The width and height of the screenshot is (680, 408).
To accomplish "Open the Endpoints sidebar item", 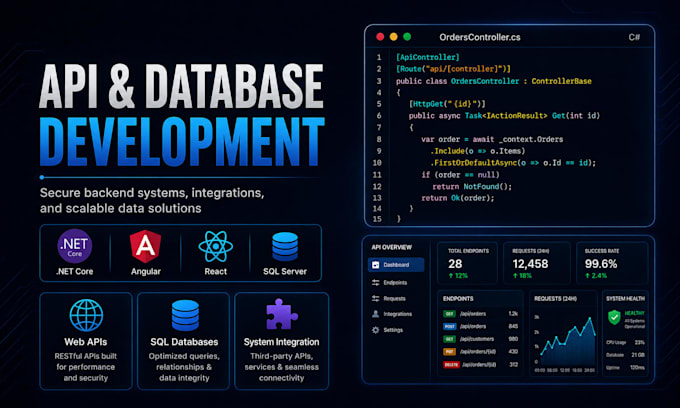I will pos(395,283).
